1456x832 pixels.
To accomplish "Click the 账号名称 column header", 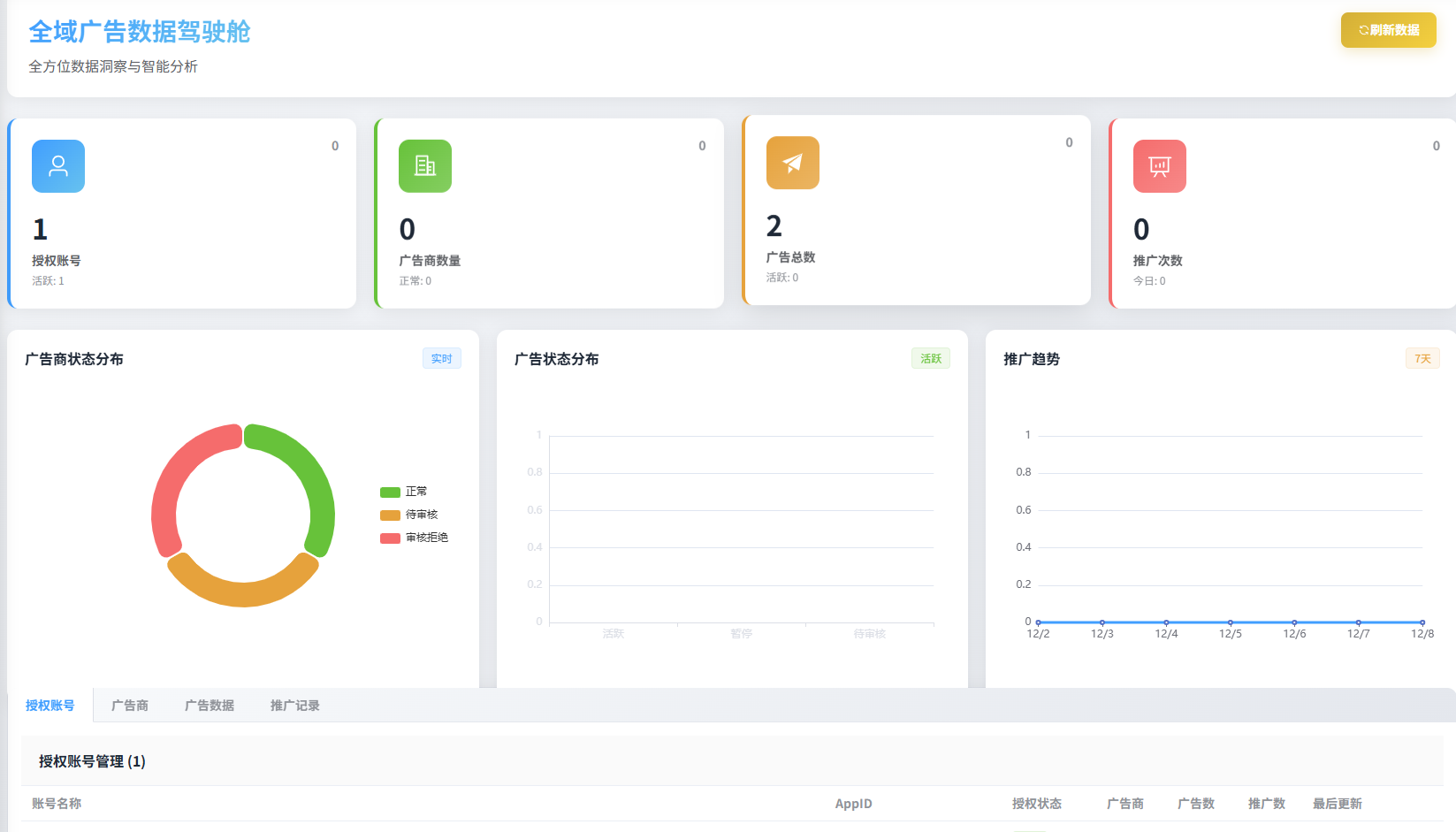I will tap(57, 804).
